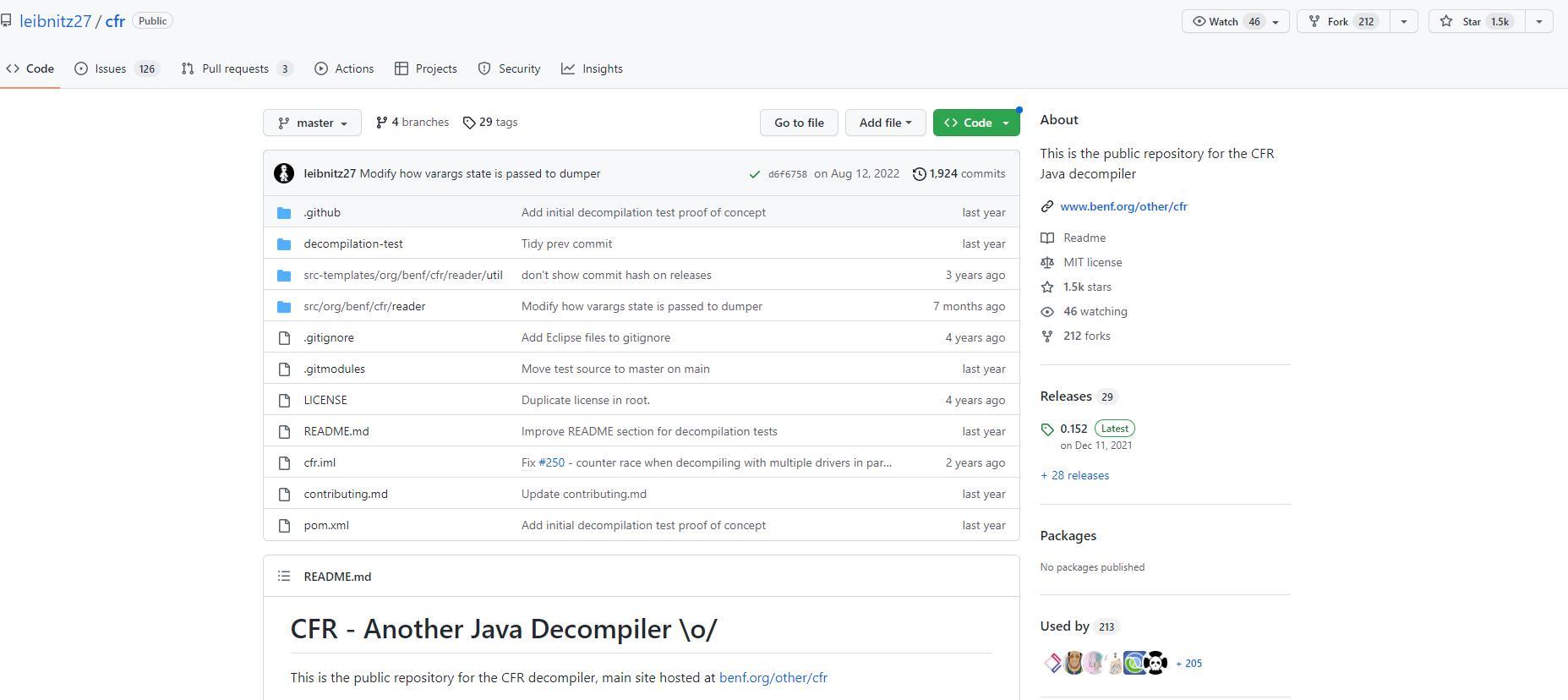The width and height of the screenshot is (1568, 700).
Task: Click the Go to file button
Action: [799, 123]
